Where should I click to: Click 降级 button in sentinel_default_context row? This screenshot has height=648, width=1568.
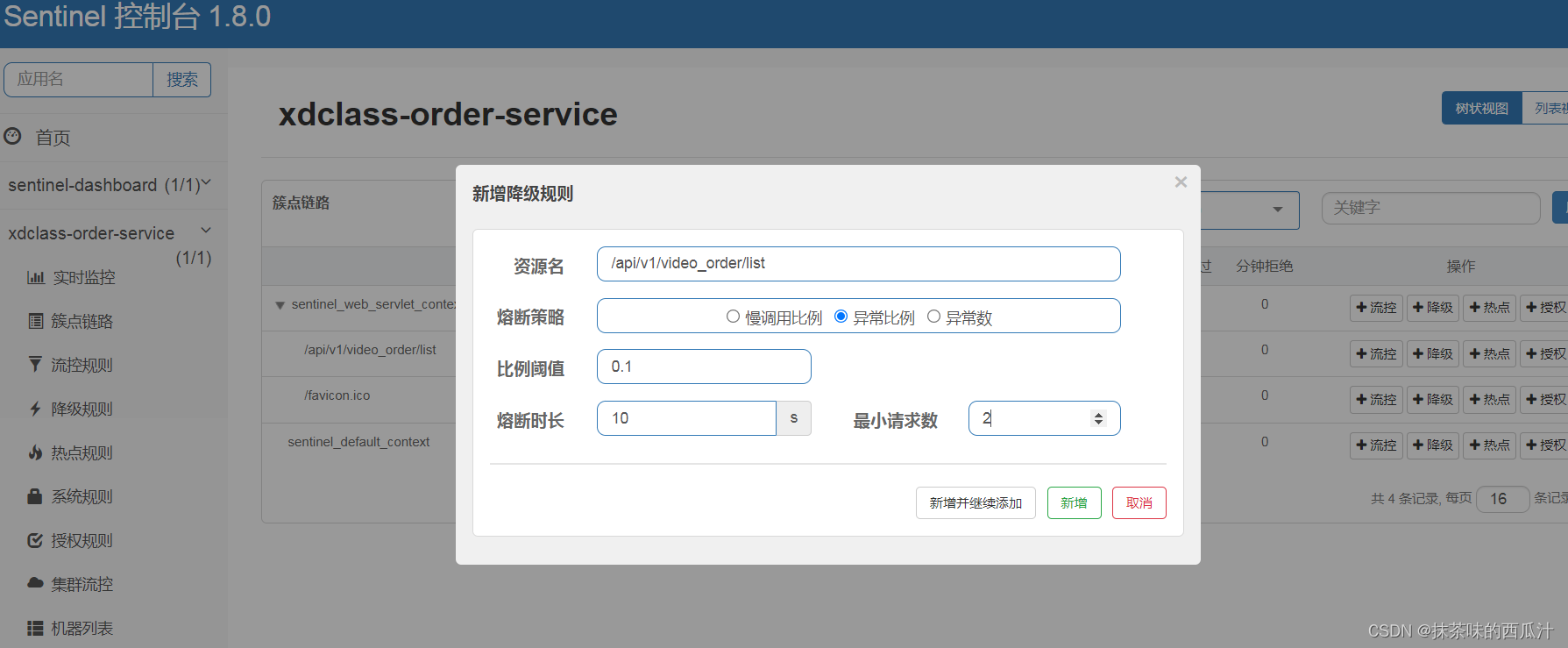coord(1433,445)
